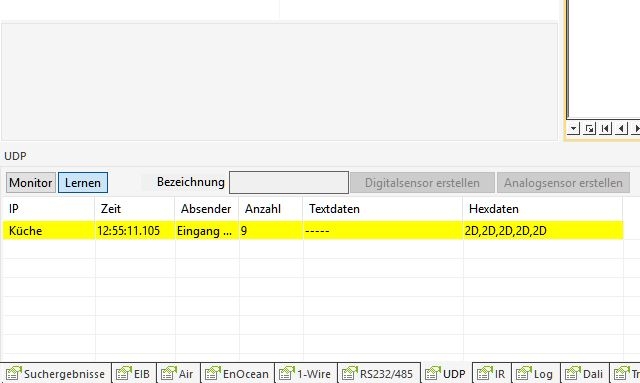This screenshot has width=640, height=383.
Task: Click the IR tab icon
Action: (x=484, y=373)
